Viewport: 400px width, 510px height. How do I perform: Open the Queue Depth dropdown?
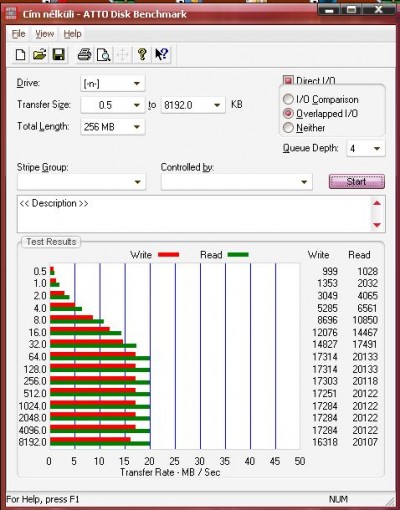pyautogui.click(x=366, y=148)
